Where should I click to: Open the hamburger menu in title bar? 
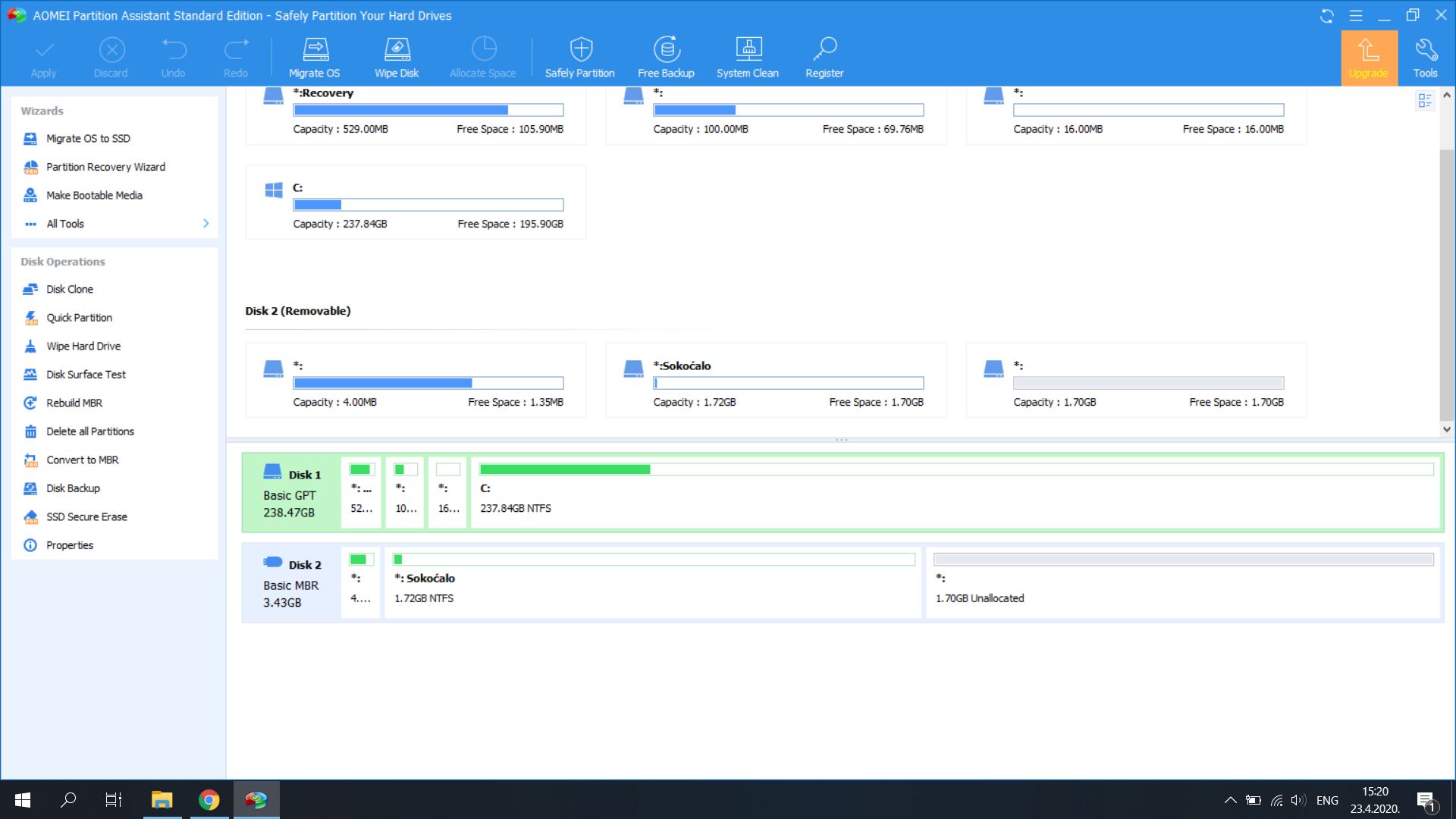[x=1355, y=16]
